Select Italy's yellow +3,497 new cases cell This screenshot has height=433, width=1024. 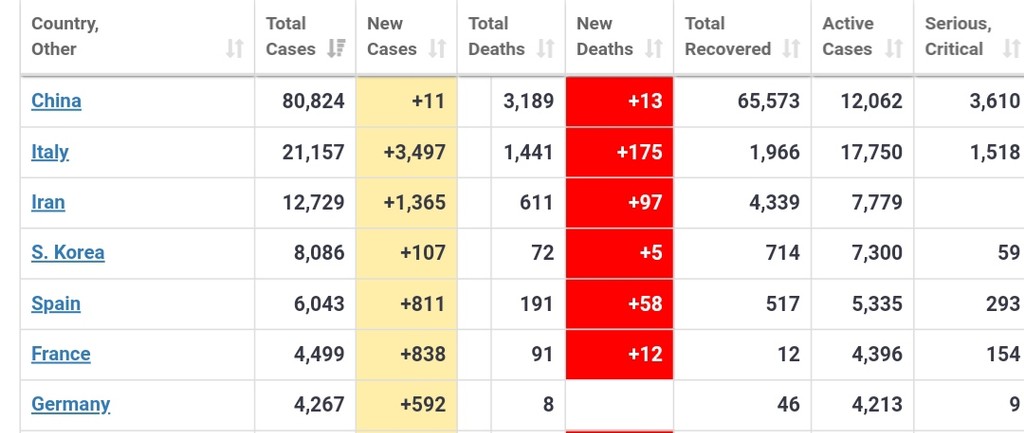[406, 152]
